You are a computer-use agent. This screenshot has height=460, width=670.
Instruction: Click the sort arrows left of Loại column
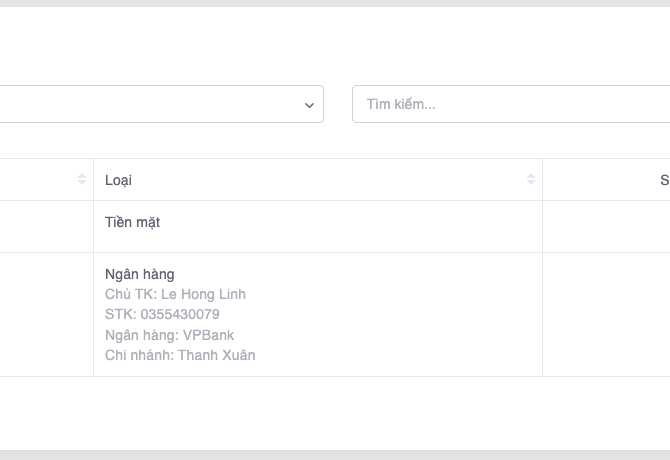(82, 180)
